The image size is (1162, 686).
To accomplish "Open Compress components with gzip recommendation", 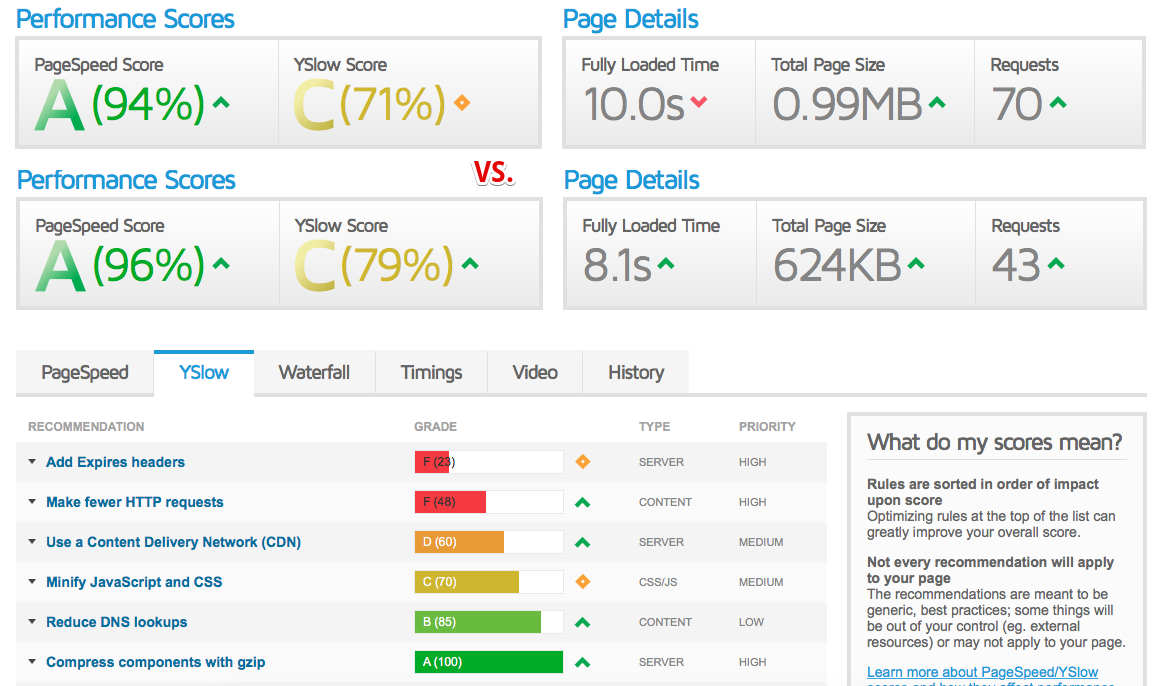I will coord(156,662).
